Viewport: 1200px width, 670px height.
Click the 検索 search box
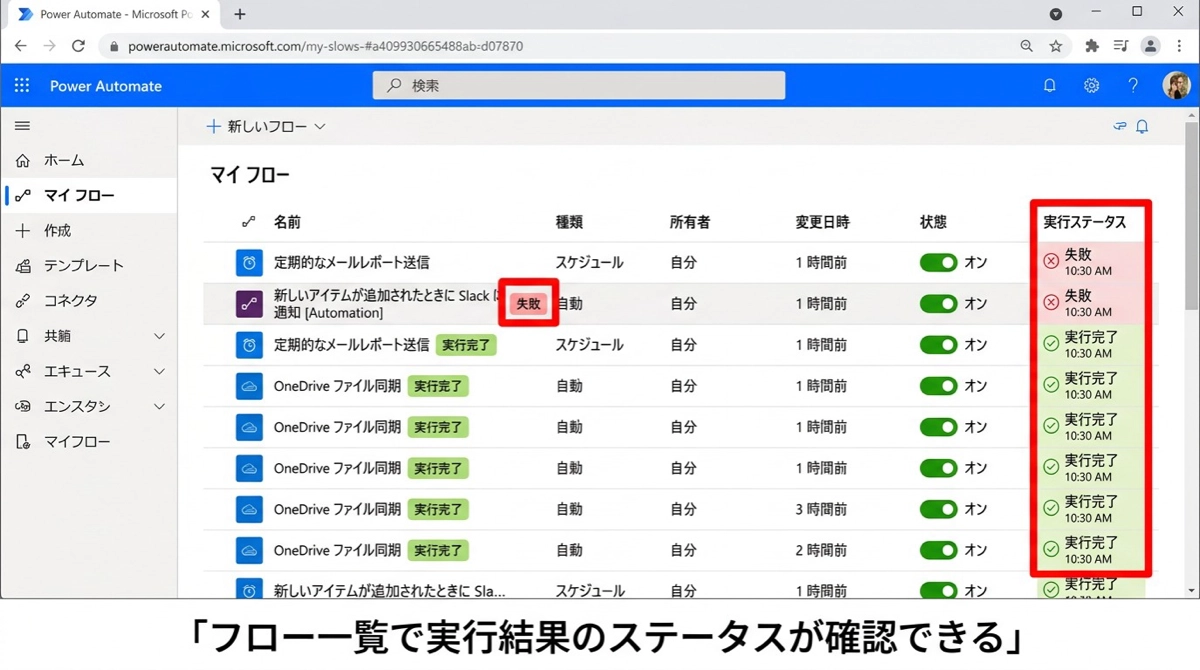579,86
